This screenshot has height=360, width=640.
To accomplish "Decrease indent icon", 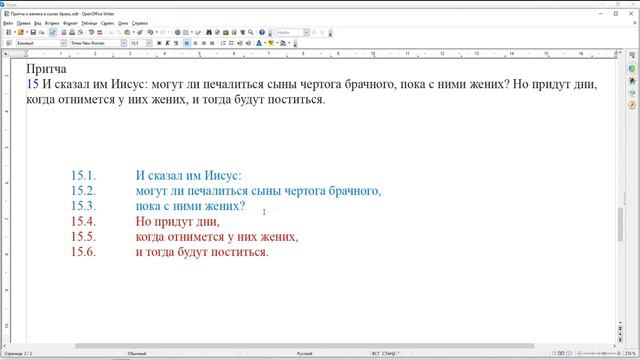I will pos(240,43).
